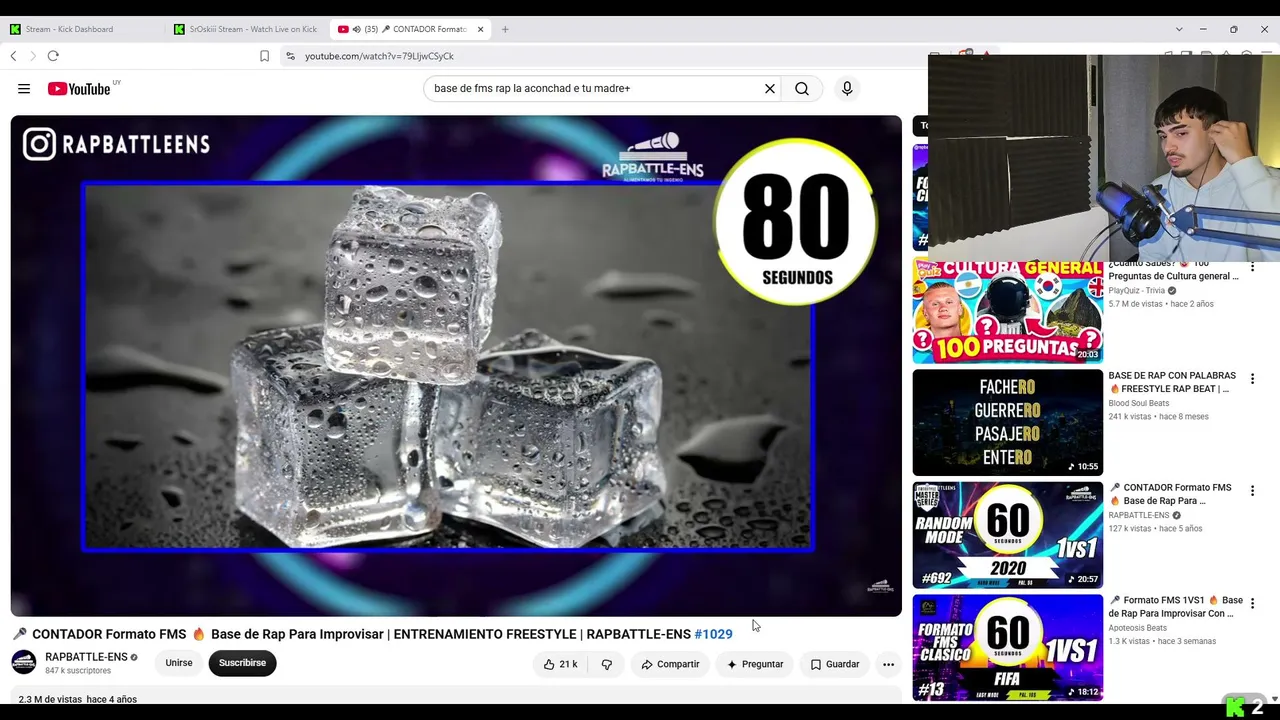Open the RAPBATTLE-ENS channel name link
Image resolution: width=1280 pixels, height=720 pixels.
coord(86,657)
